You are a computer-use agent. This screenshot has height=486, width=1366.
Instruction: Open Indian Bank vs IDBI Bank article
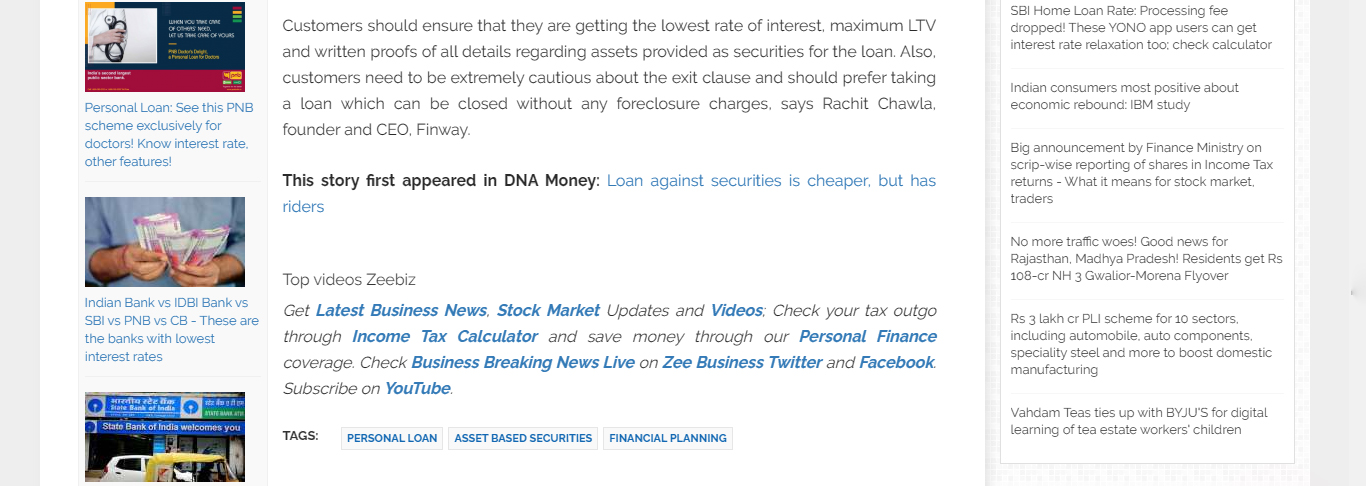coord(171,329)
